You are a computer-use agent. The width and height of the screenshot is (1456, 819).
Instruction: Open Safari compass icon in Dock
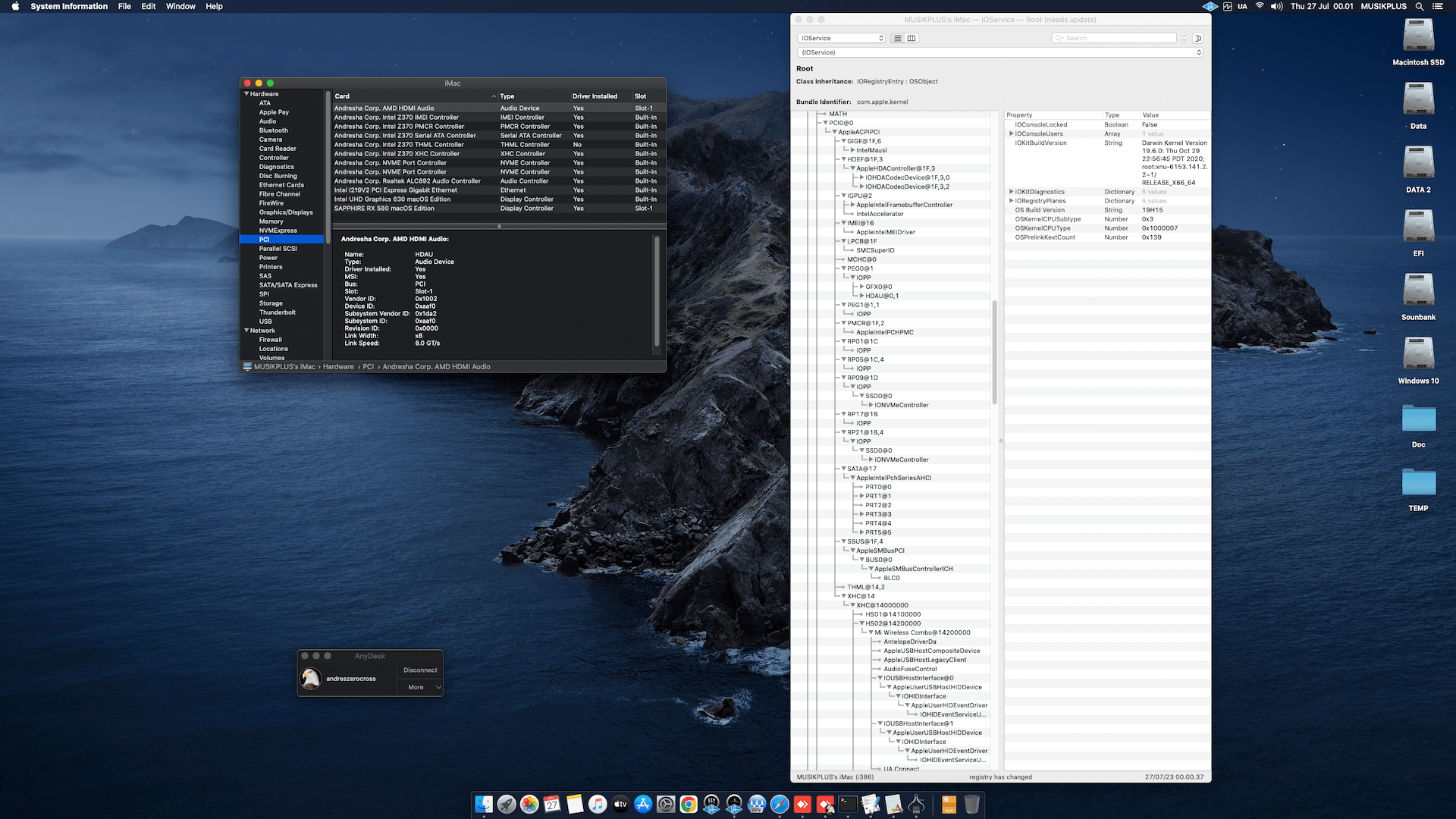tap(780, 805)
